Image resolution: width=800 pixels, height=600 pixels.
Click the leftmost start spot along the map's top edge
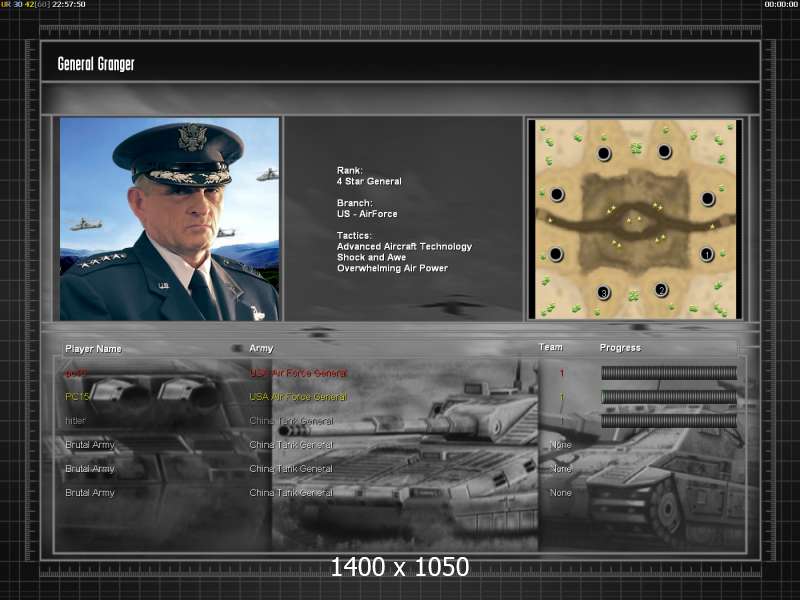tap(603, 153)
